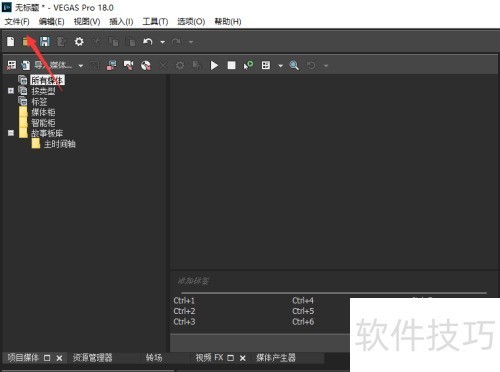Viewport: 500px width, 372px height.
Task: Switch to the 媒体产生器 tab
Action: 276,358
